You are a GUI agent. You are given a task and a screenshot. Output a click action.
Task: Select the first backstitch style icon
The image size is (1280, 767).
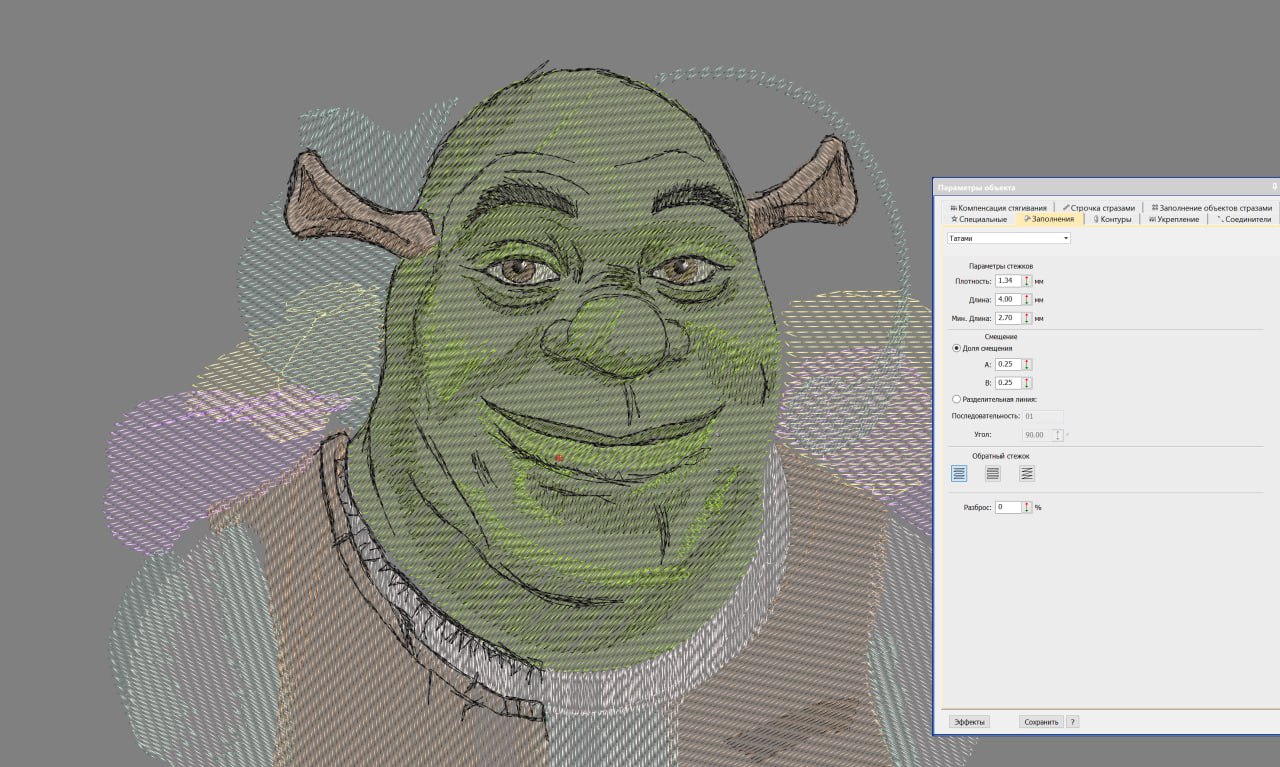[959, 474]
